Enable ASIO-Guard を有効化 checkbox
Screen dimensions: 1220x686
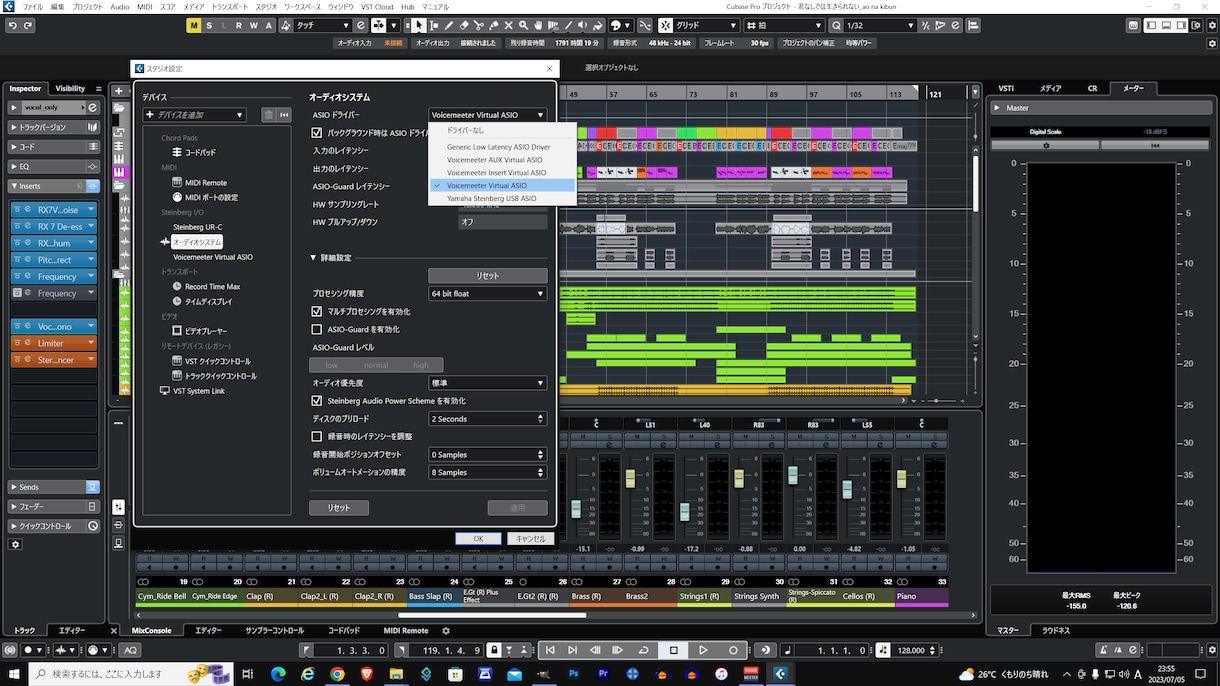tap(317, 329)
